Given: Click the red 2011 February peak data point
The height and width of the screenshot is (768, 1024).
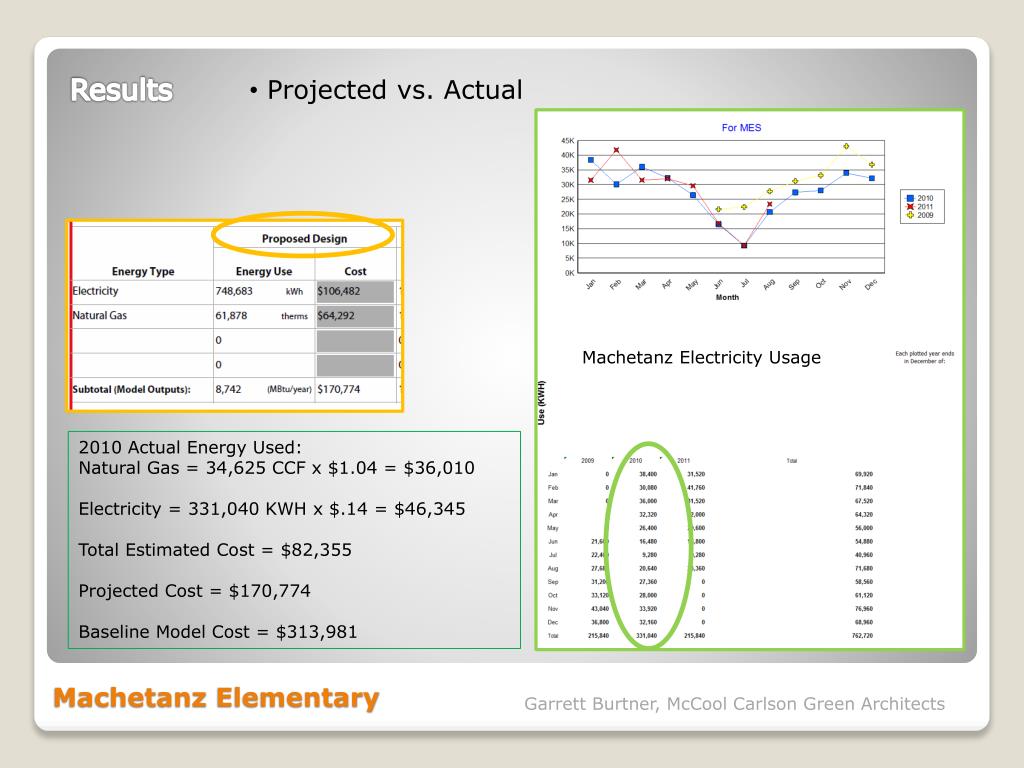Looking at the screenshot, I should coord(616,150).
